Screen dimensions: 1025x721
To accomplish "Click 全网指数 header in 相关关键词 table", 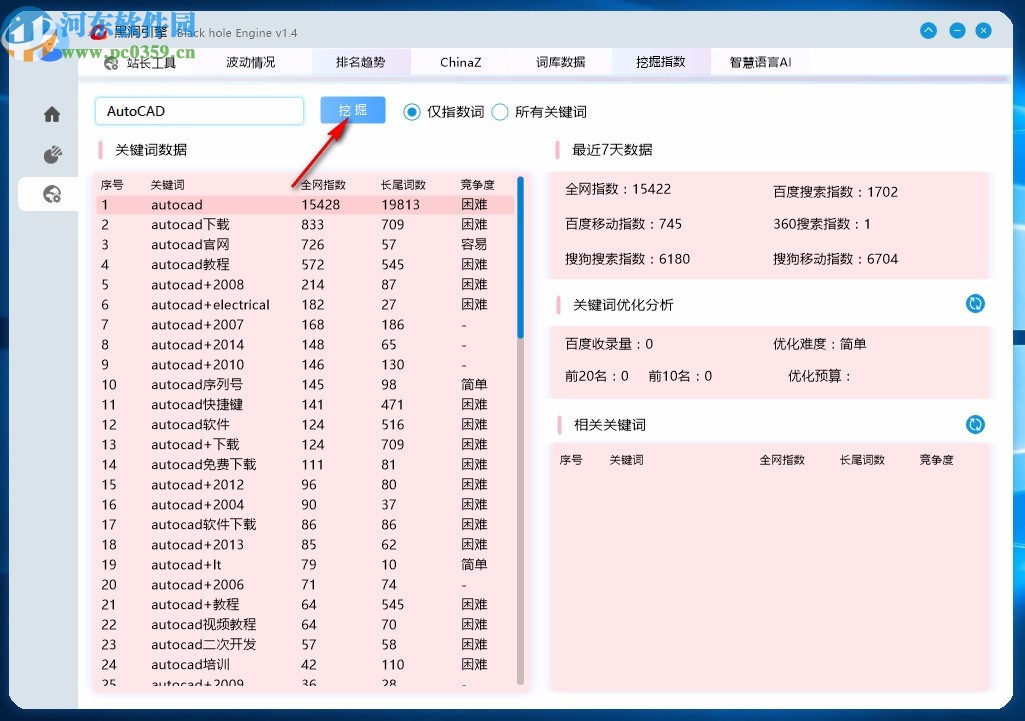I will click(782, 460).
